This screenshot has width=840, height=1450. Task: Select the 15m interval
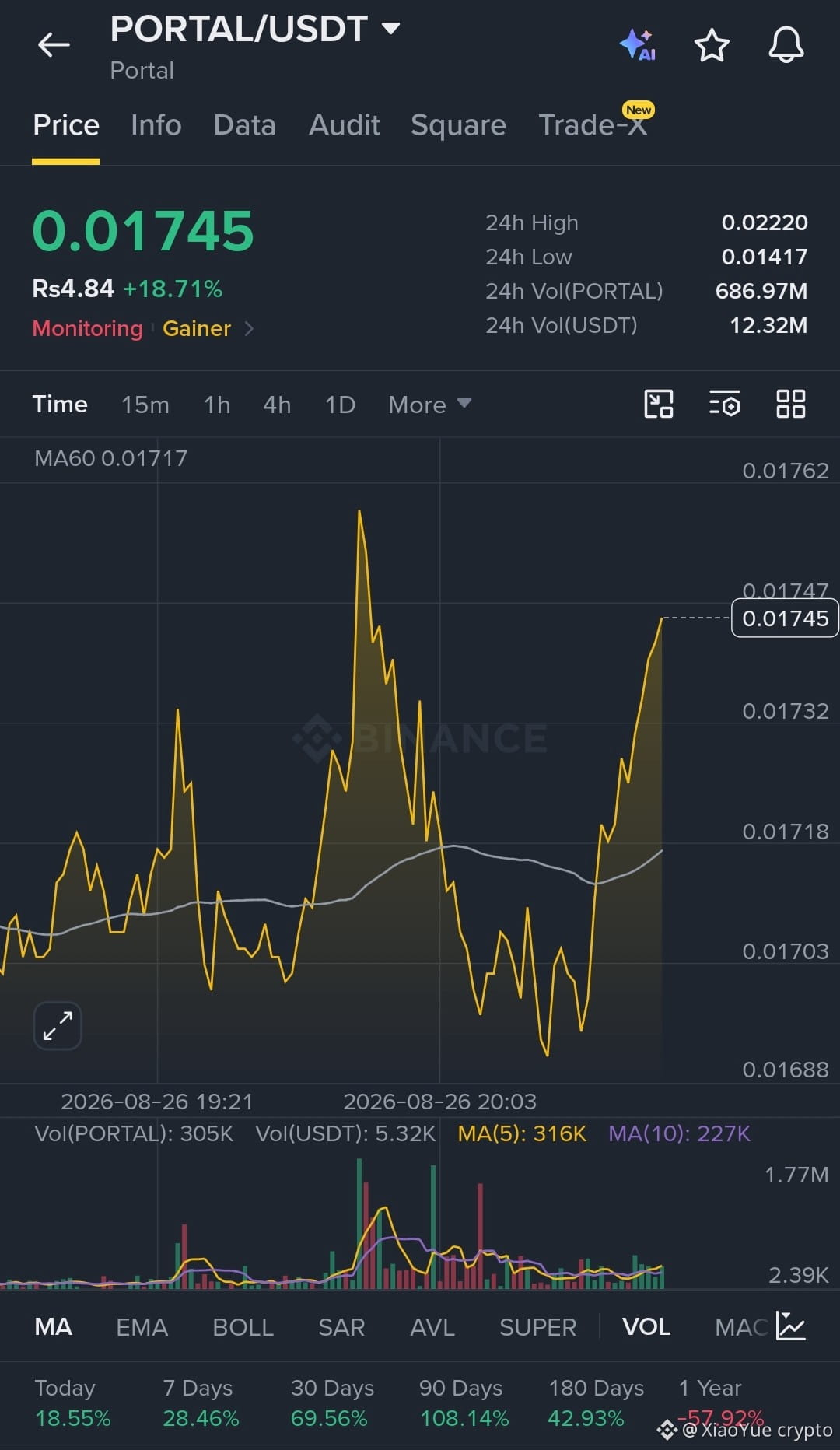(x=145, y=405)
